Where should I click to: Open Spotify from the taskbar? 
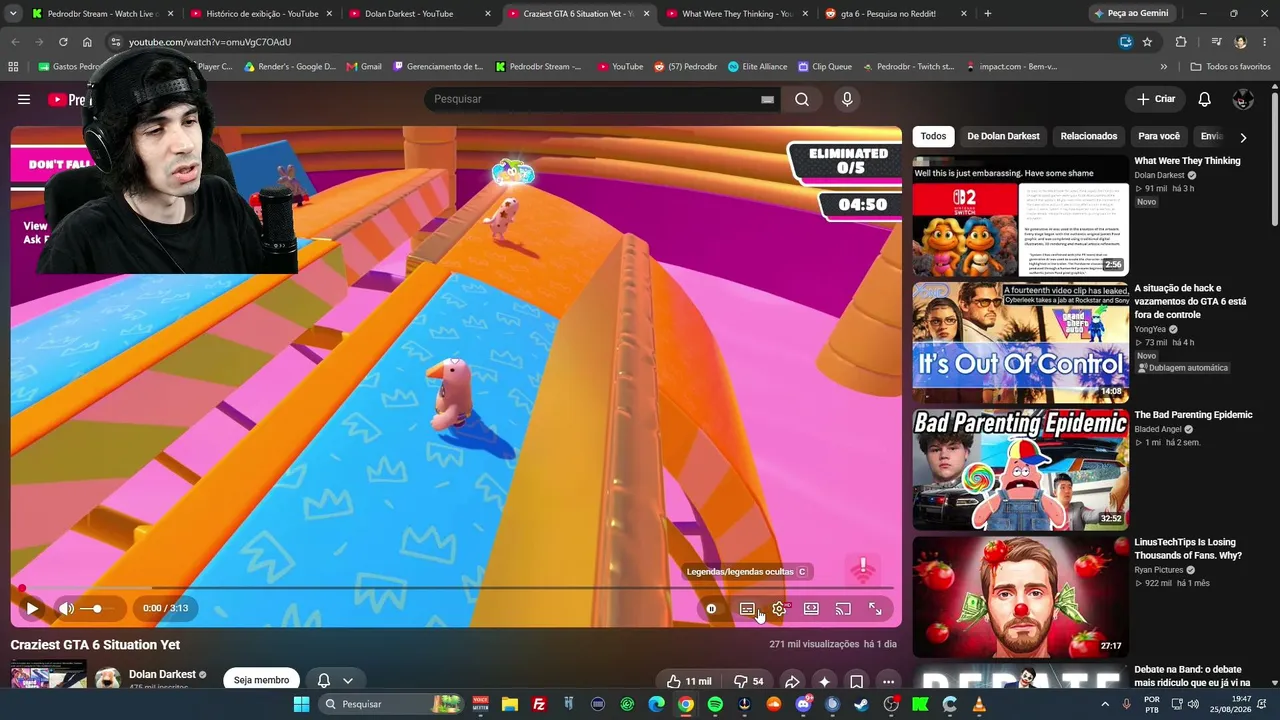point(715,704)
